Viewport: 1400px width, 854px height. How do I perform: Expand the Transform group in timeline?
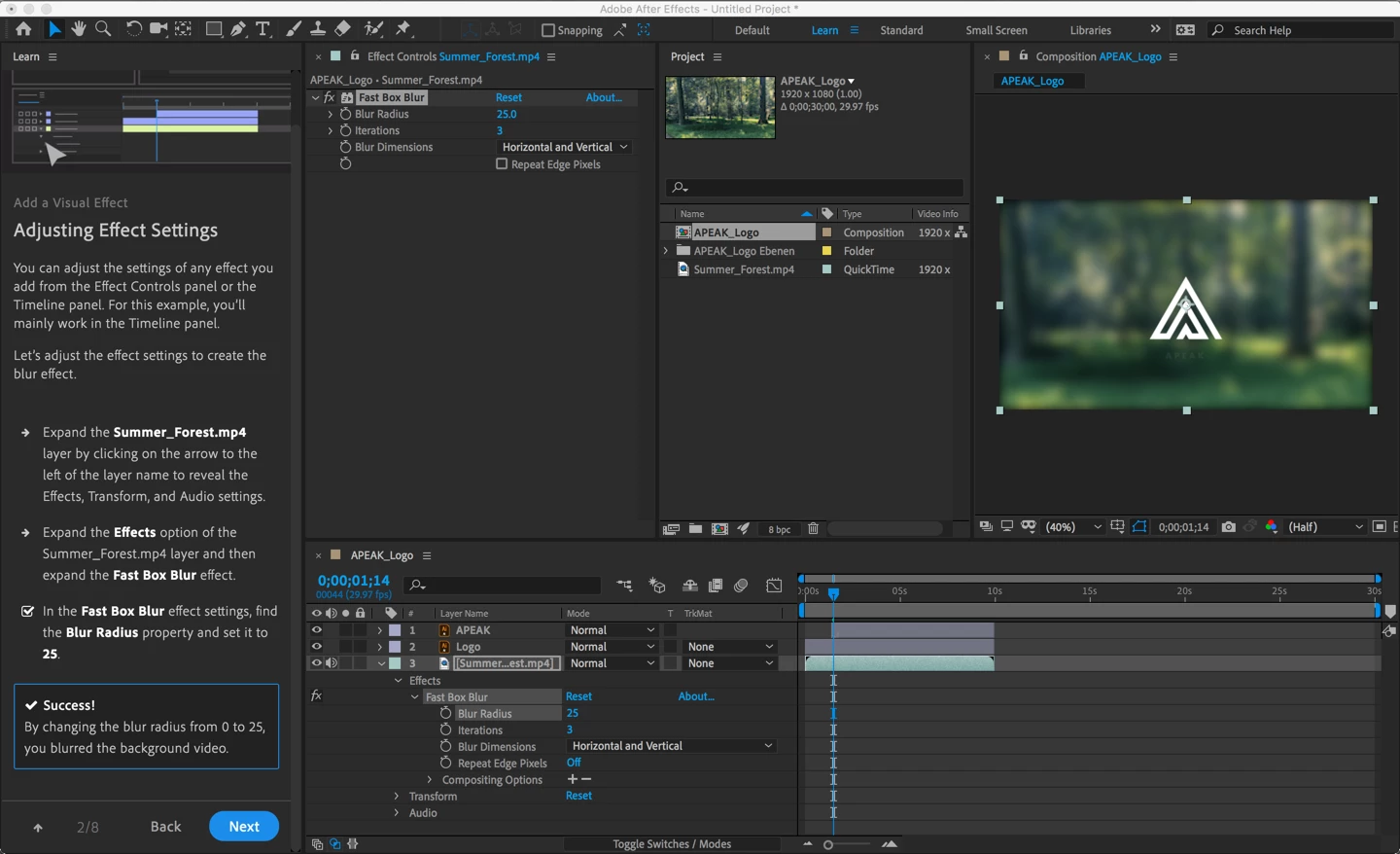tap(397, 796)
